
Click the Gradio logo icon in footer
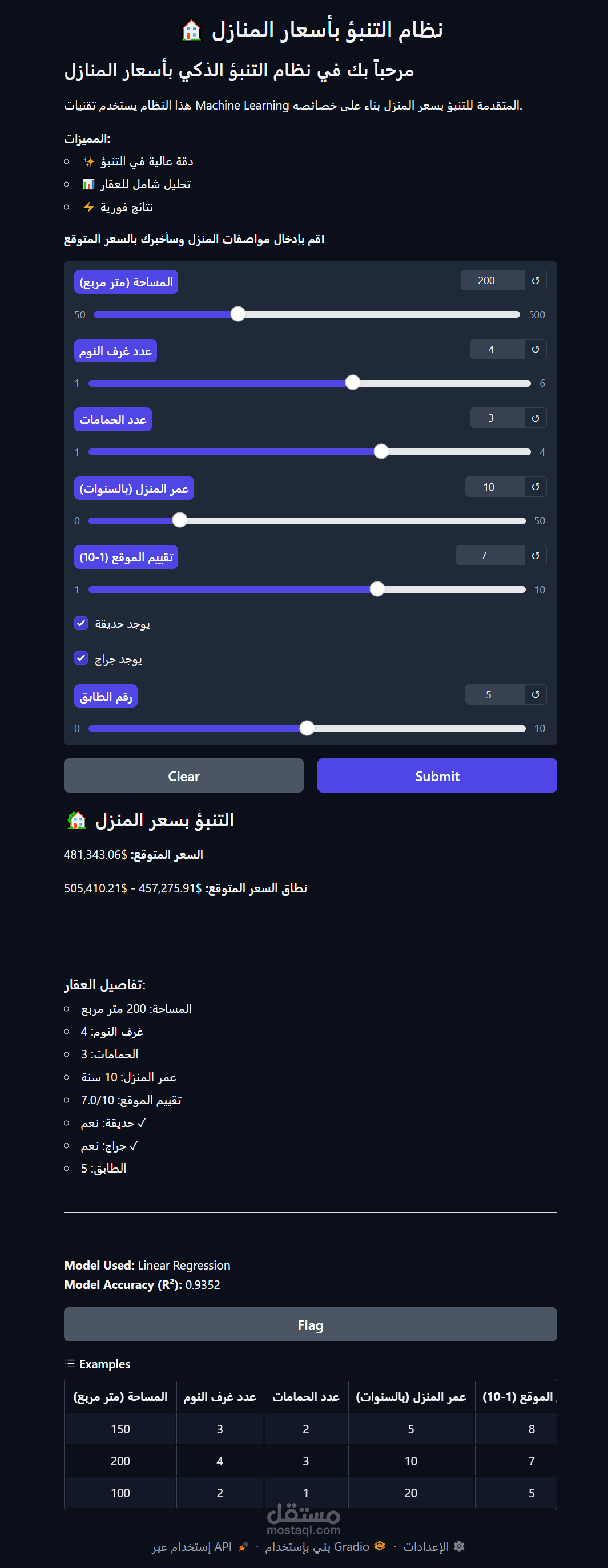(x=380, y=1546)
